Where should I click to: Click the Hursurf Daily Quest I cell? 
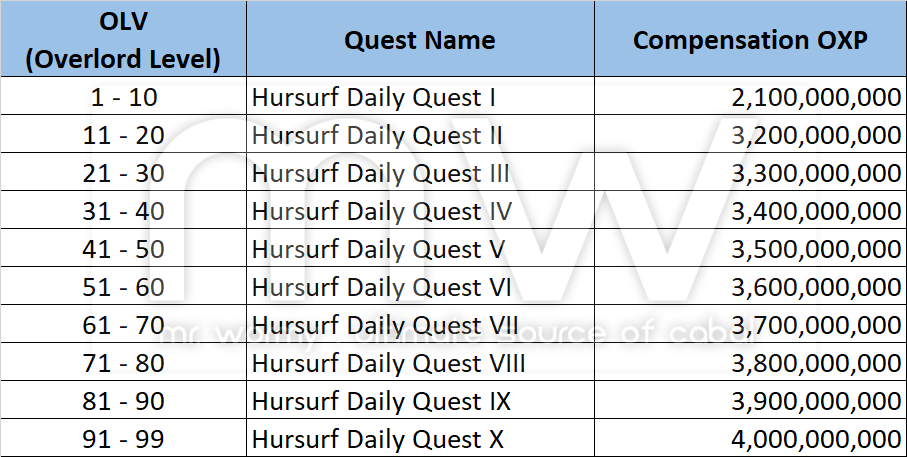point(374,98)
